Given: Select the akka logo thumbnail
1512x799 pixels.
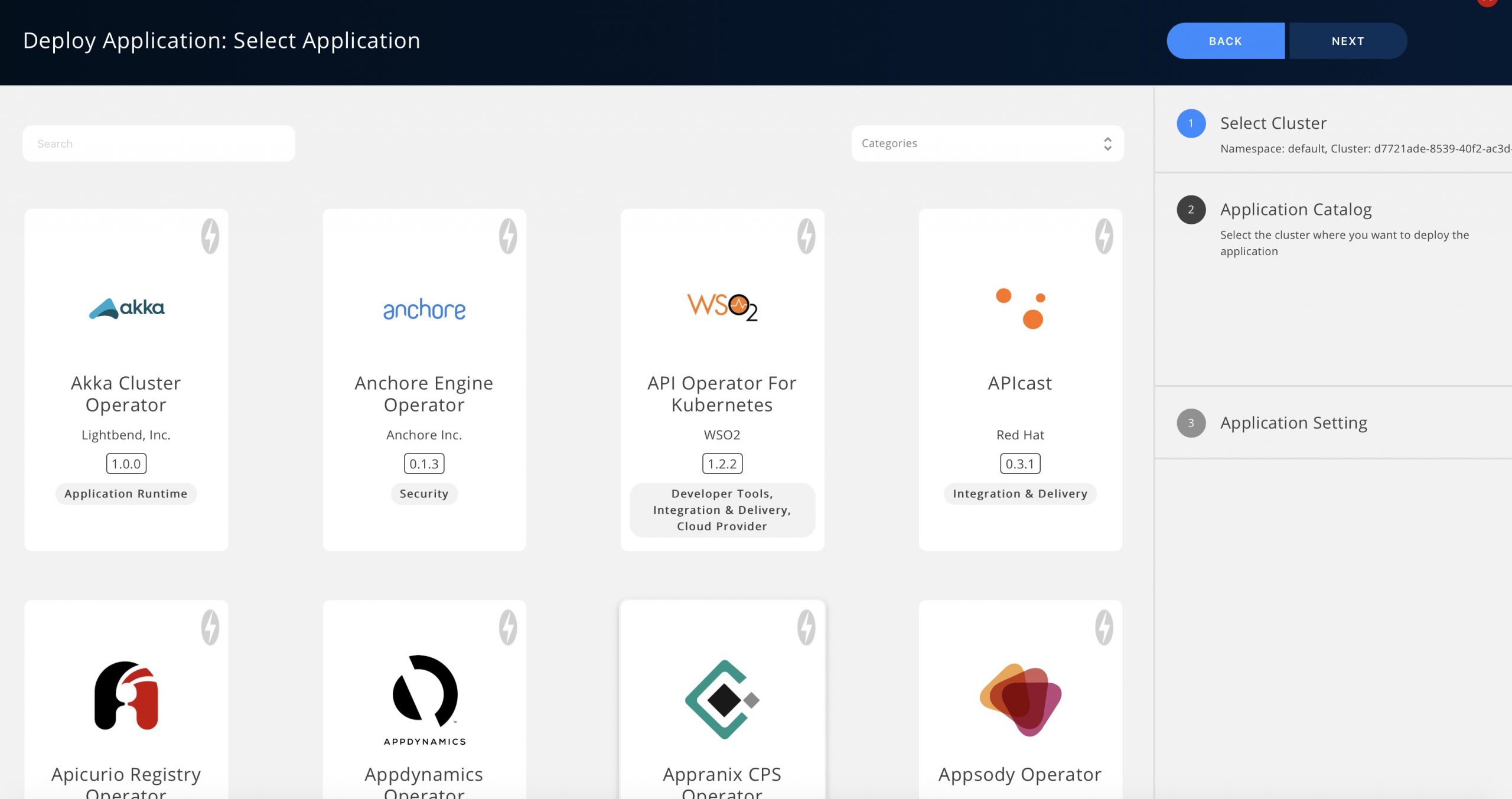Looking at the screenshot, I should pyautogui.click(x=126, y=308).
